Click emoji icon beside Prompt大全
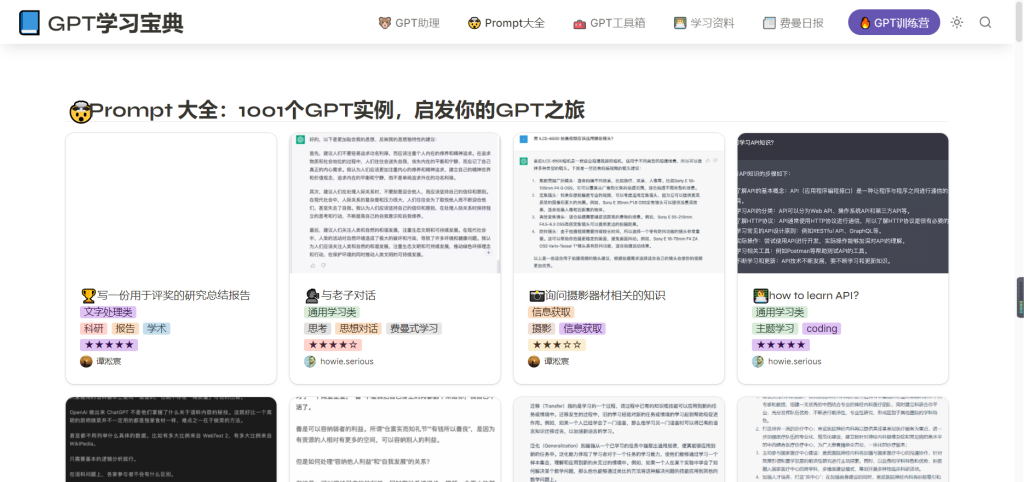 [x=474, y=23]
